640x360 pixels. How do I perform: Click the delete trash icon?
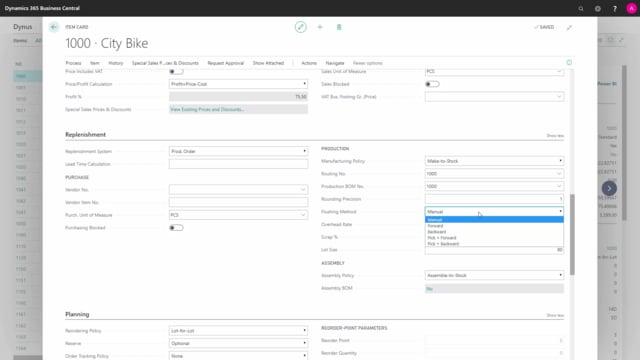(339, 27)
